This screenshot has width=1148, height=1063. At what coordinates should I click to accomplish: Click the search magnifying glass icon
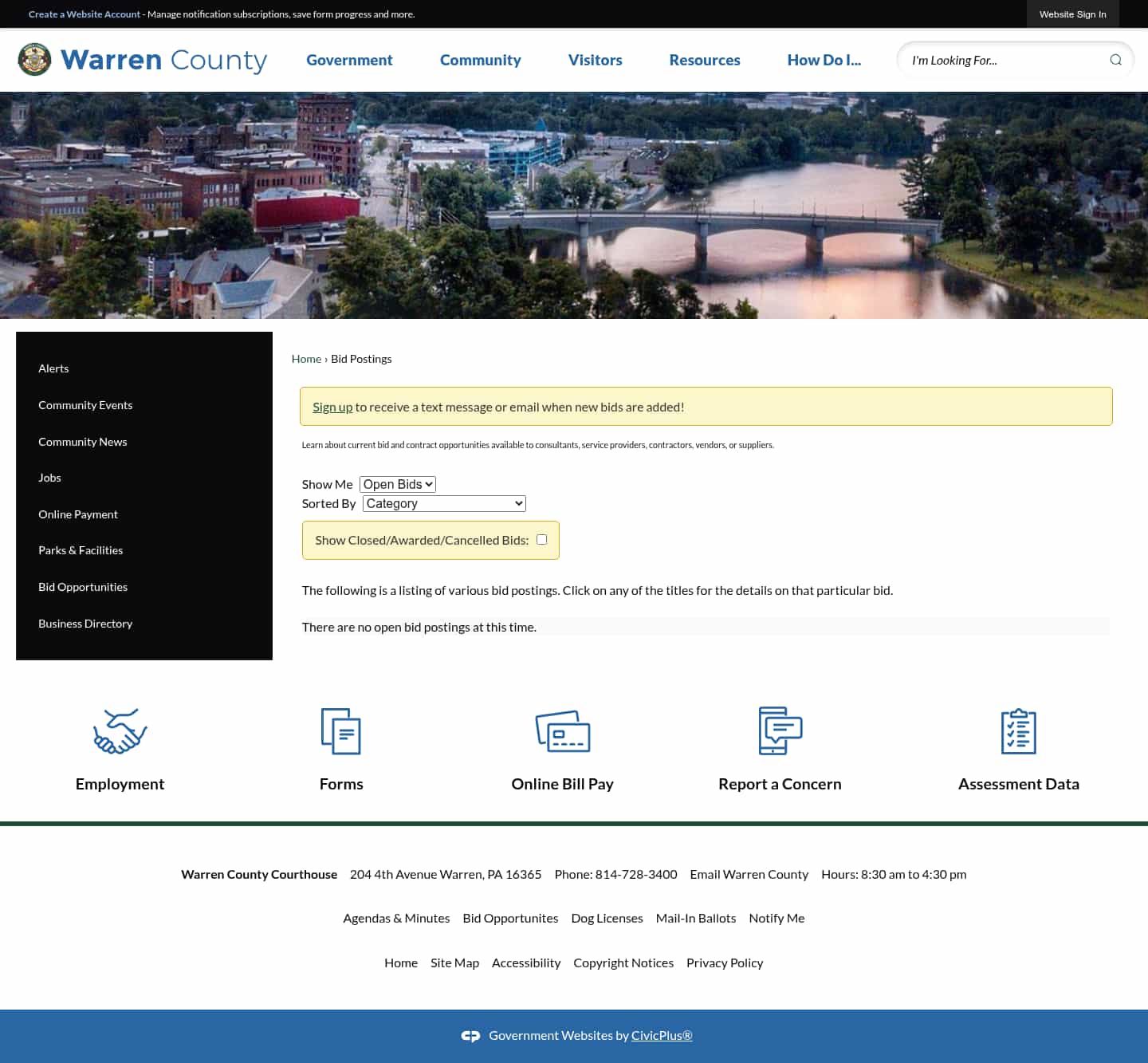point(1116,60)
